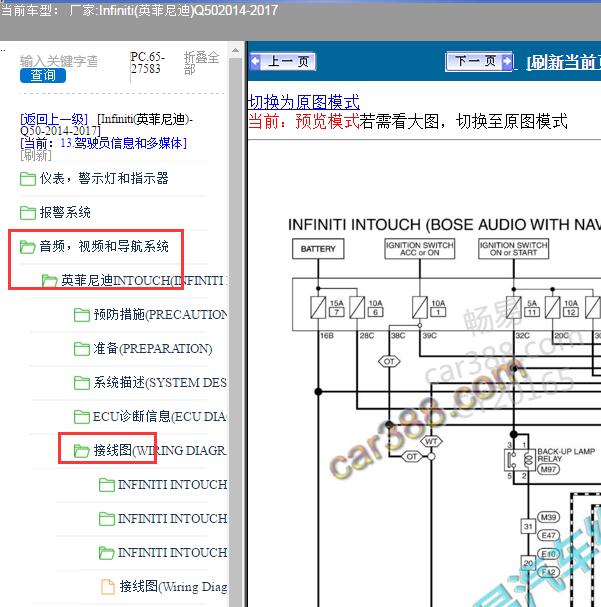
Task: Click folder icon of 系统描述(SYSTEM DES
Action: click(82, 383)
